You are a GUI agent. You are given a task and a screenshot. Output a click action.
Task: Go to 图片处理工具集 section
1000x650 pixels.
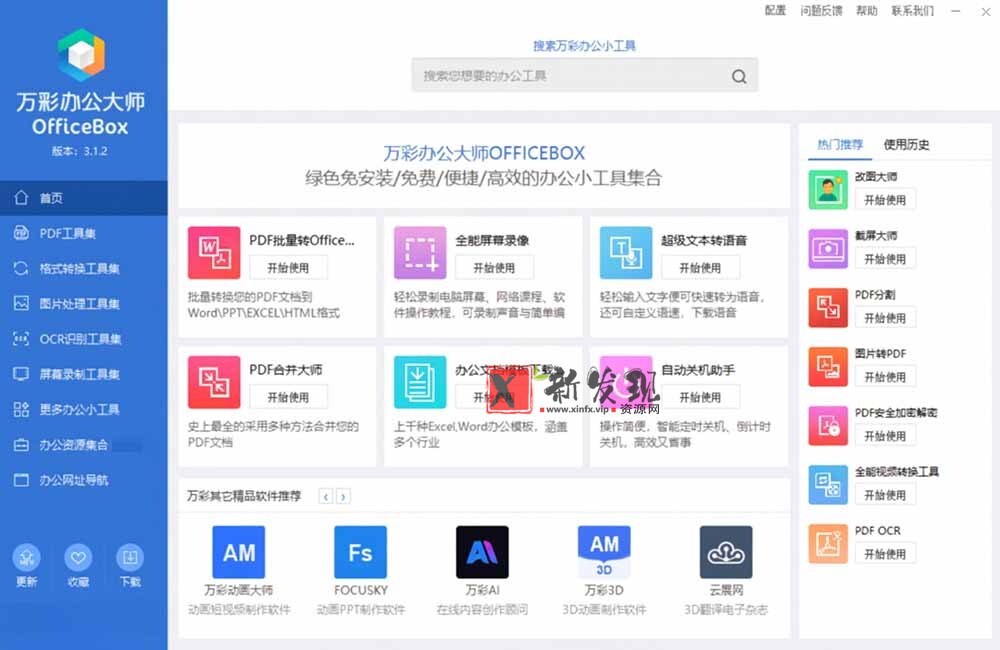tap(84, 304)
